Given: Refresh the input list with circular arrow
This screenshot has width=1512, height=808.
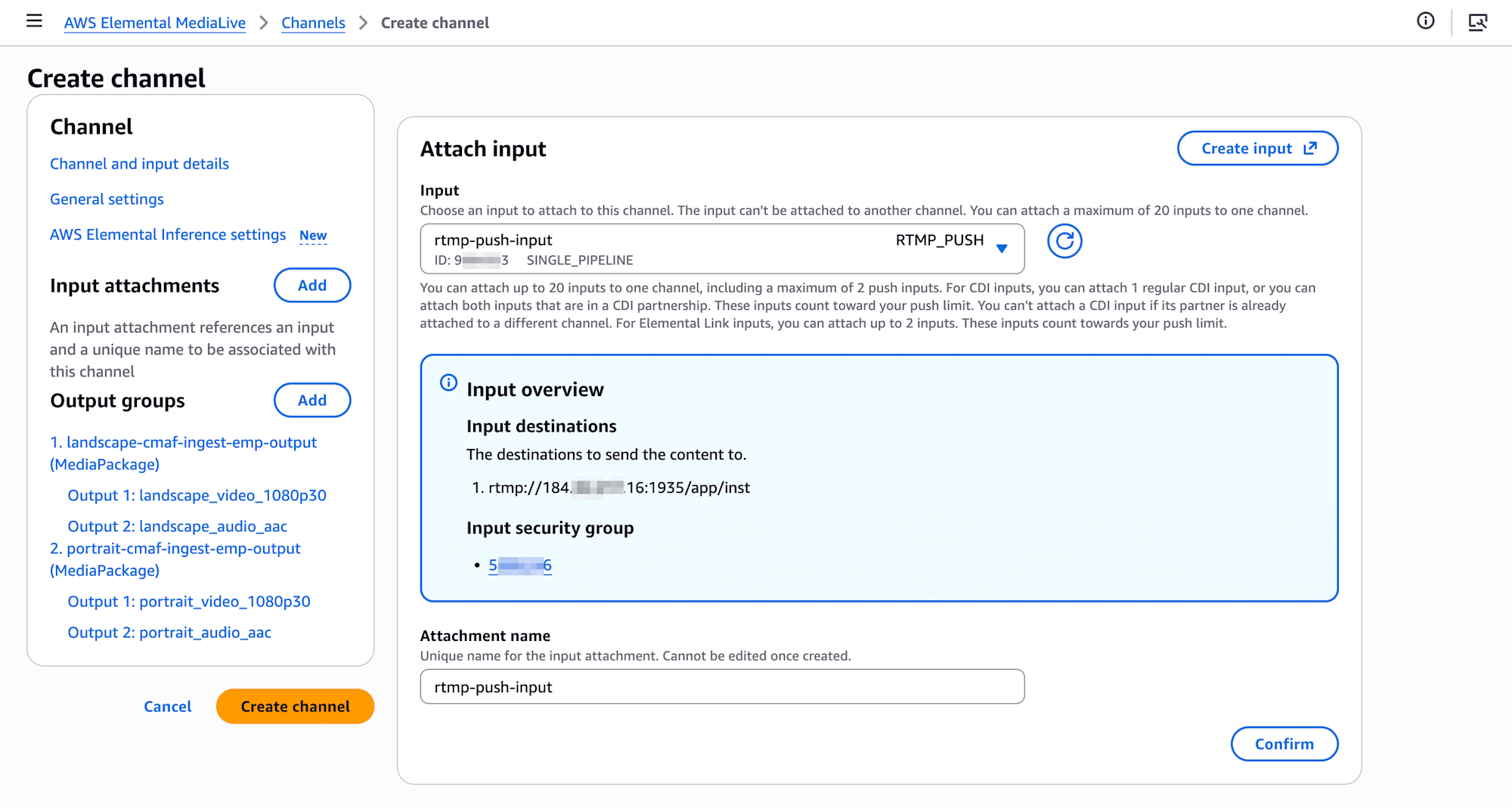Looking at the screenshot, I should click(1064, 241).
